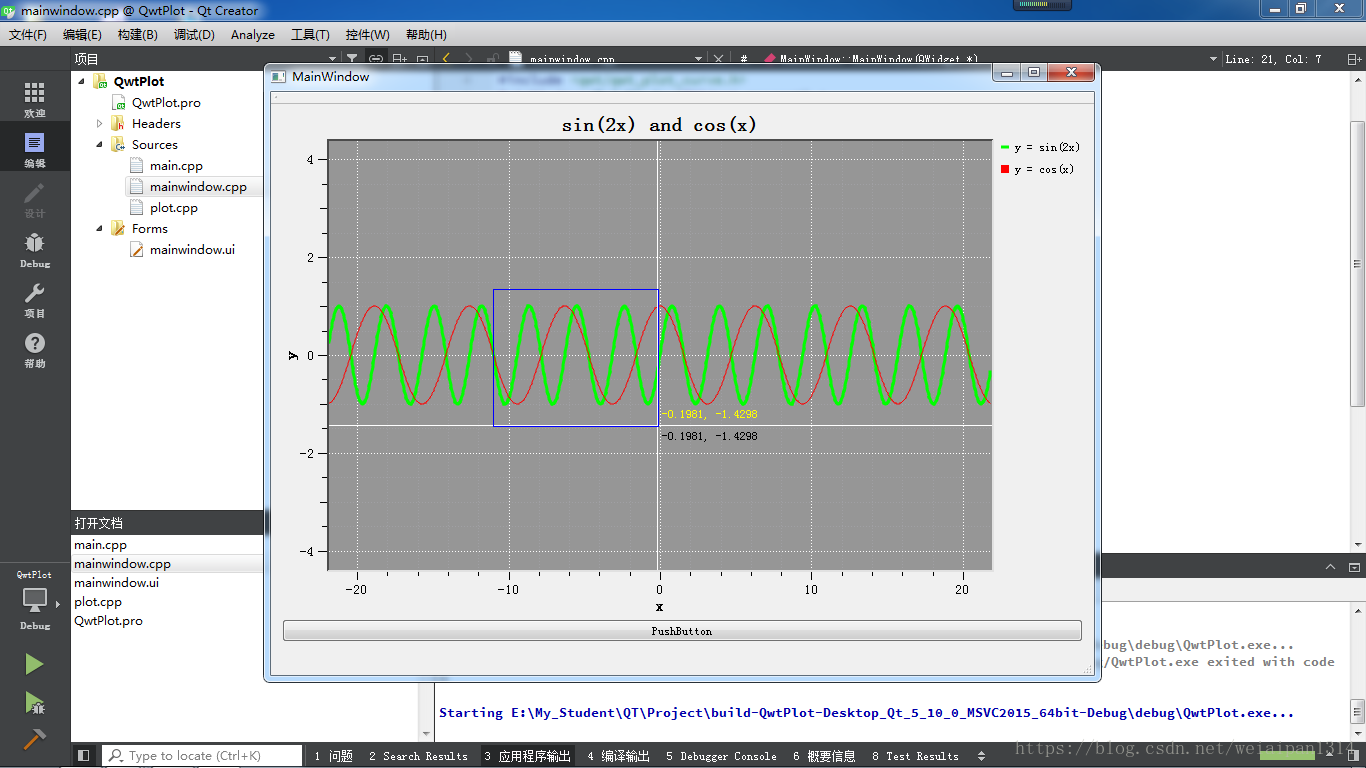The width and height of the screenshot is (1366, 768).
Task: Open the 设计 (Design) mode
Action: [x=34, y=198]
